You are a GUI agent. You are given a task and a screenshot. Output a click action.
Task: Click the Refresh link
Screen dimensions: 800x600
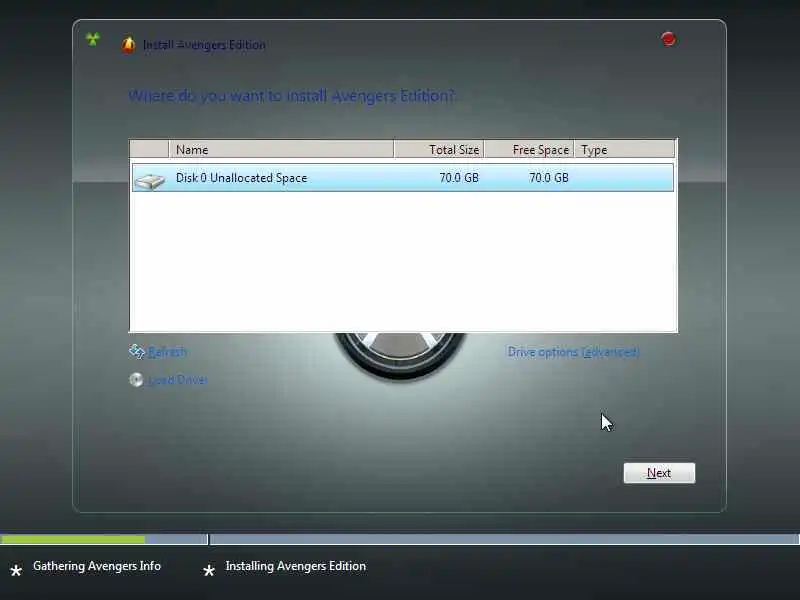point(167,352)
